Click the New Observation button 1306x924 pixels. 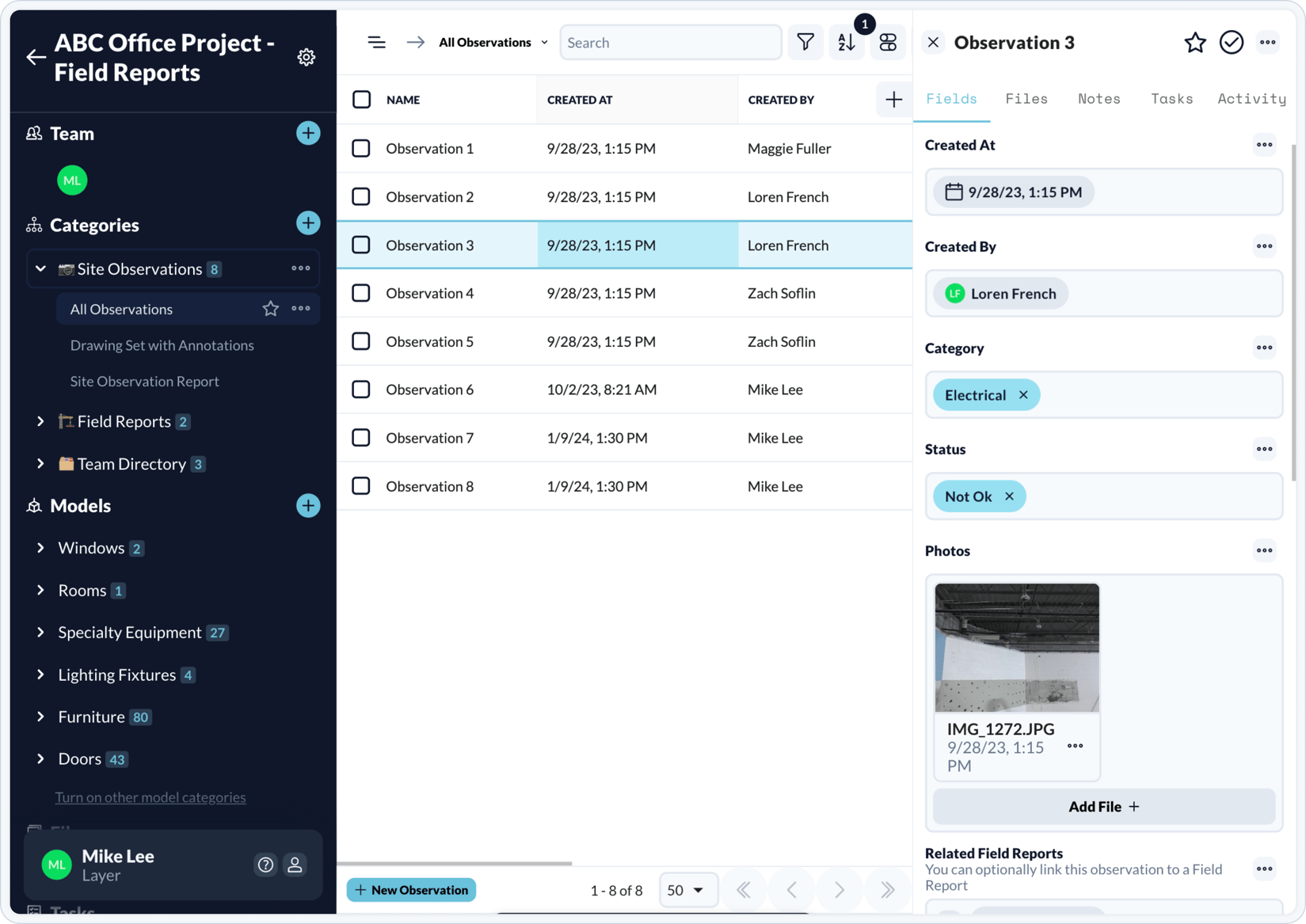click(411, 890)
